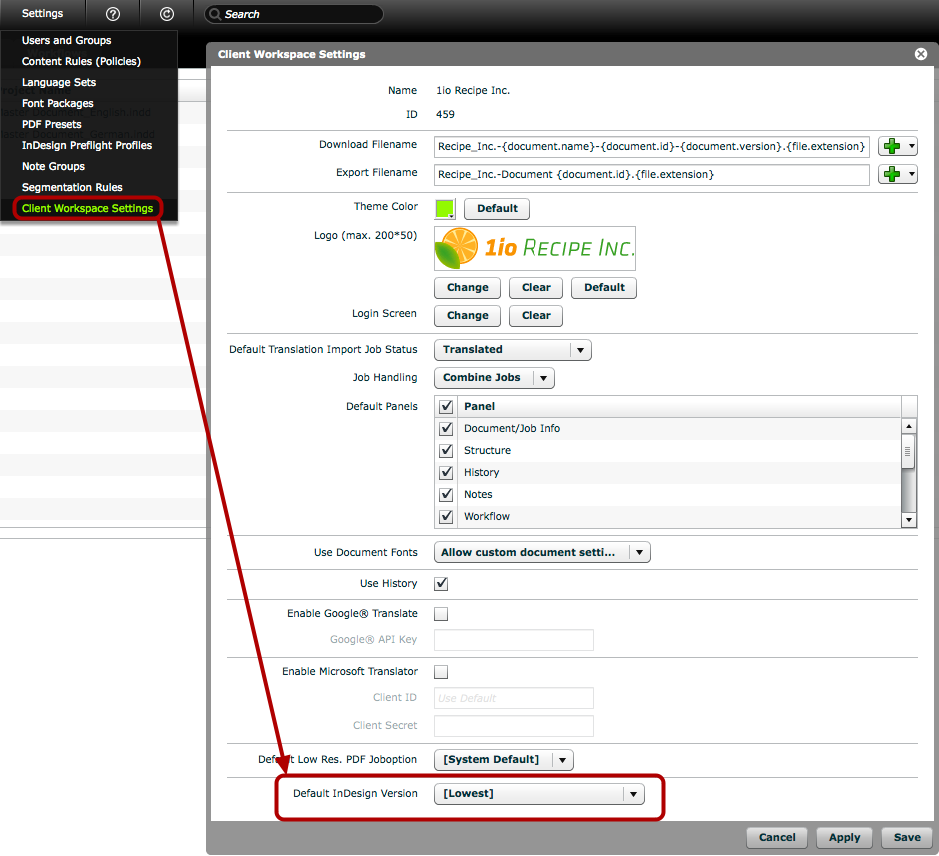Screen dimensions: 939x856
Task: Open the Settings menu
Action: (x=43, y=13)
